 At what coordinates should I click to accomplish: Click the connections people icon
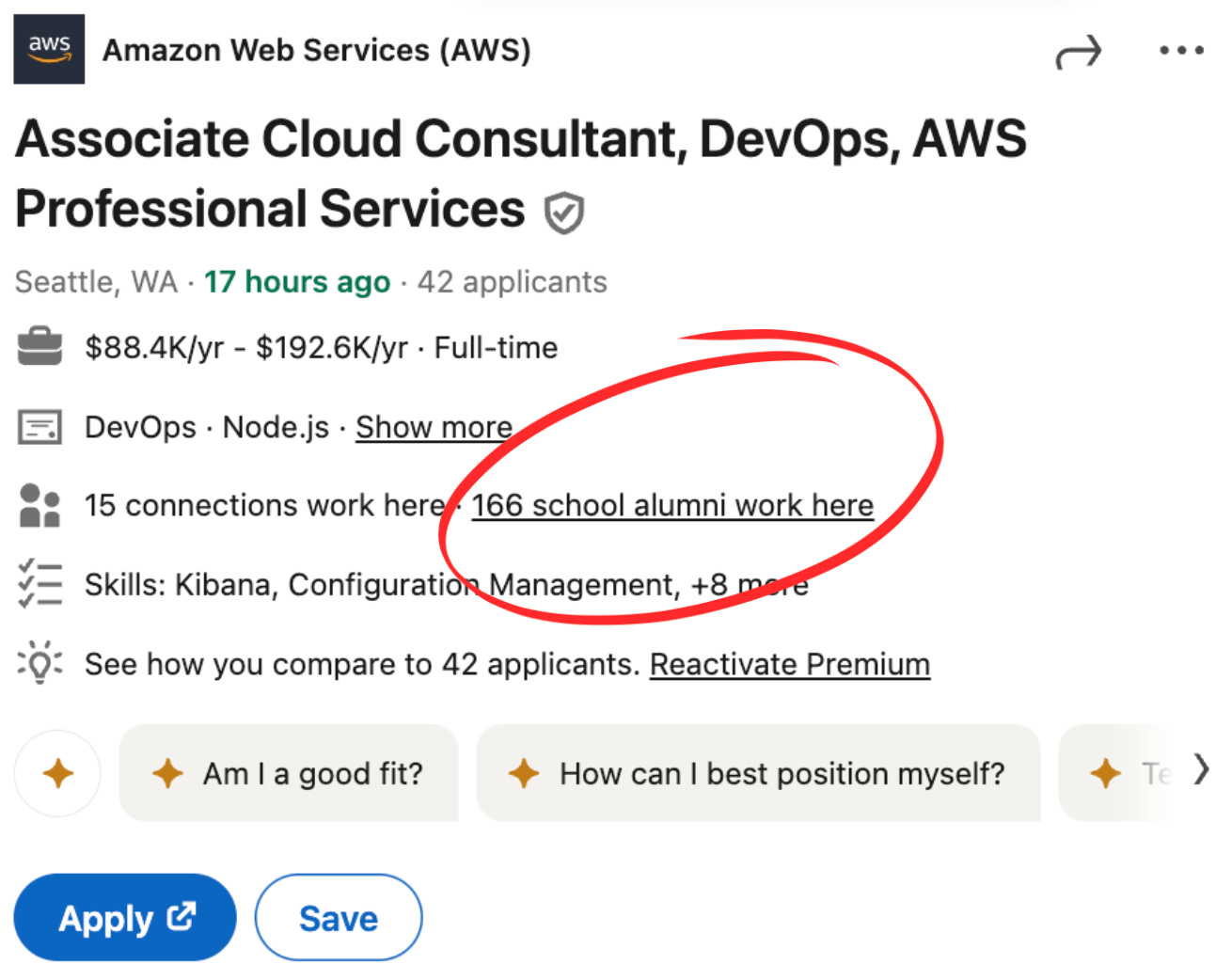click(x=39, y=505)
